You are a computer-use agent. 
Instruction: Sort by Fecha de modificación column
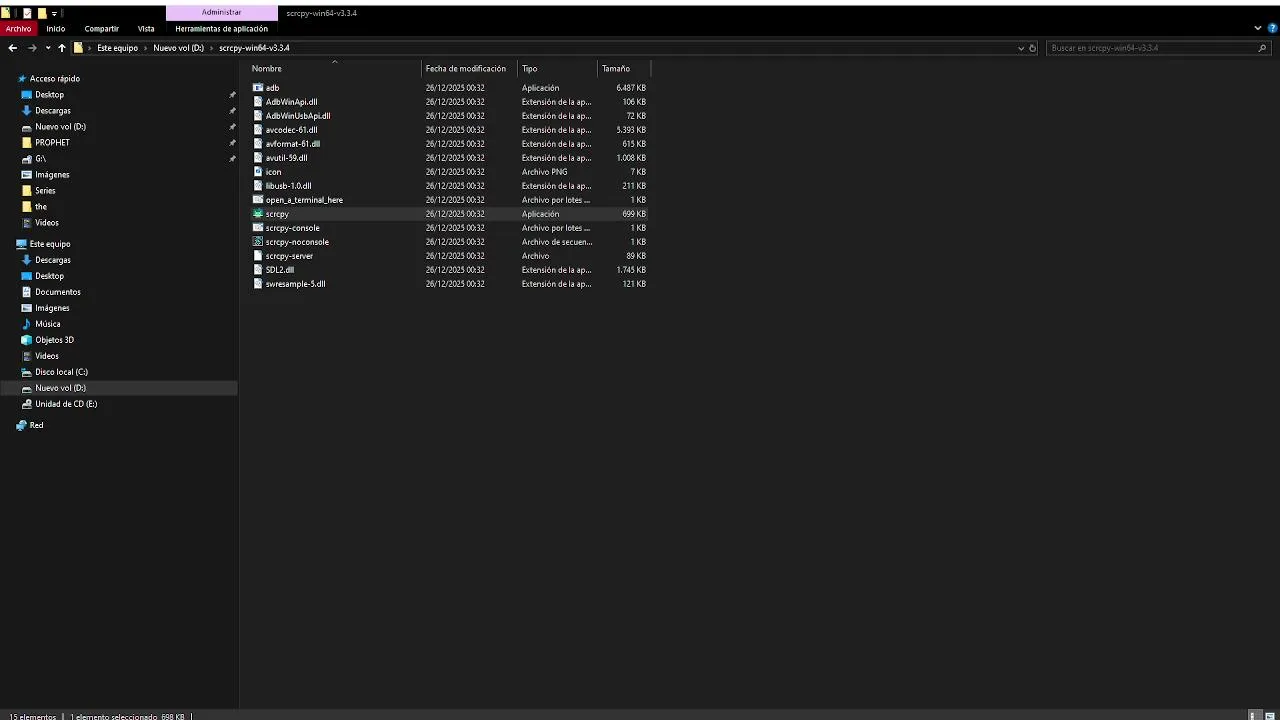(x=468, y=69)
